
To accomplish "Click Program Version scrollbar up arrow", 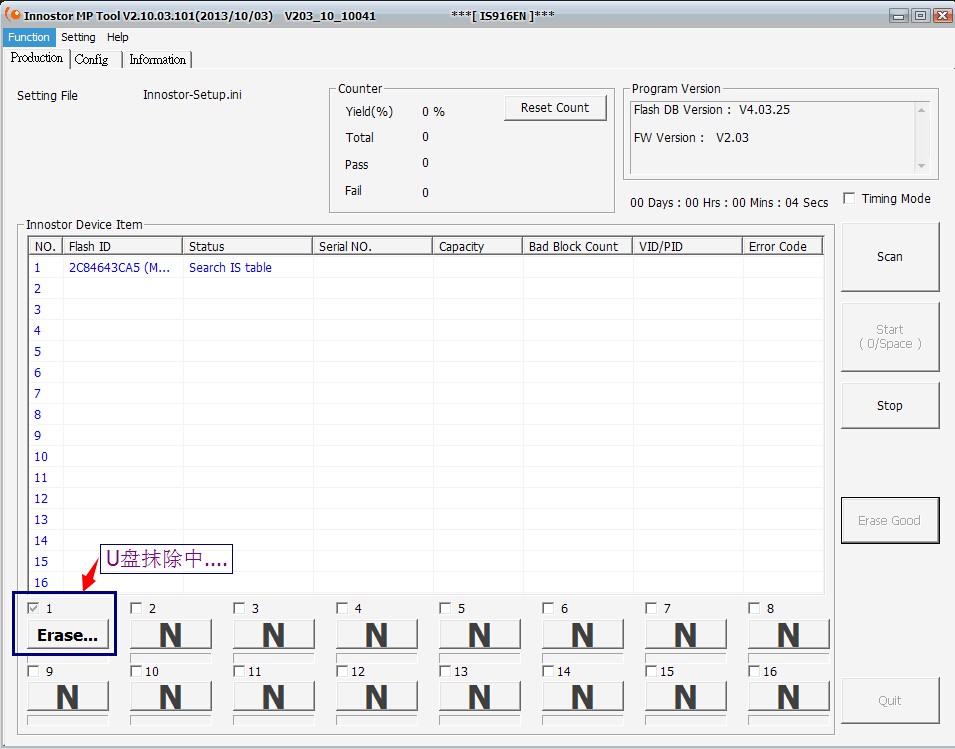I will (922, 110).
